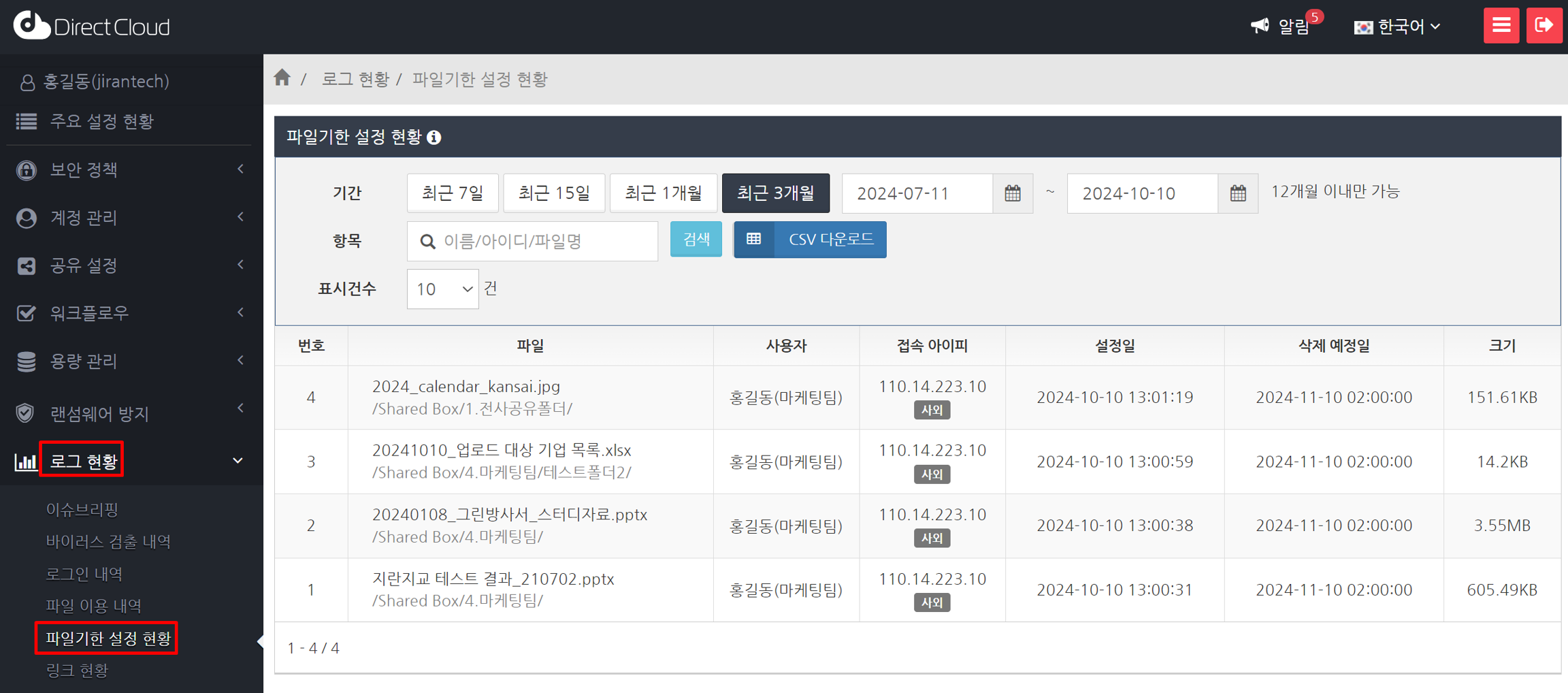1568x693 pixels.
Task: Select the 최근 15일 period filter
Action: [554, 193]
